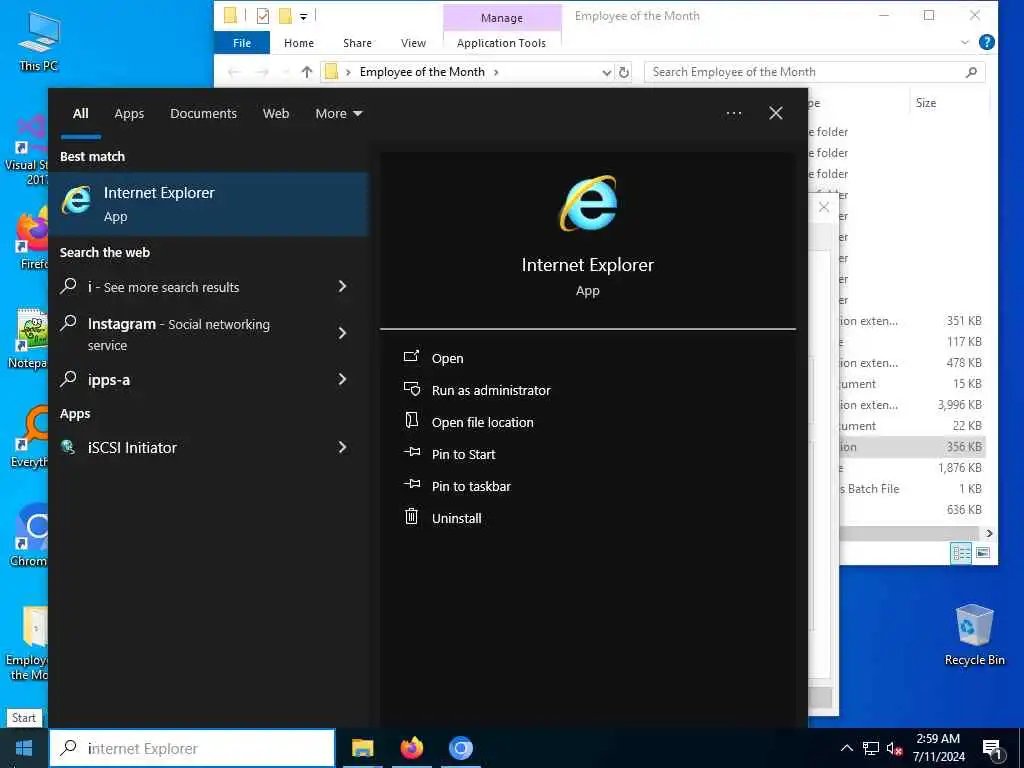This screenshot has height=768, width=1024.
Task: Choose Run as administrator
Action: coord(491,390)
